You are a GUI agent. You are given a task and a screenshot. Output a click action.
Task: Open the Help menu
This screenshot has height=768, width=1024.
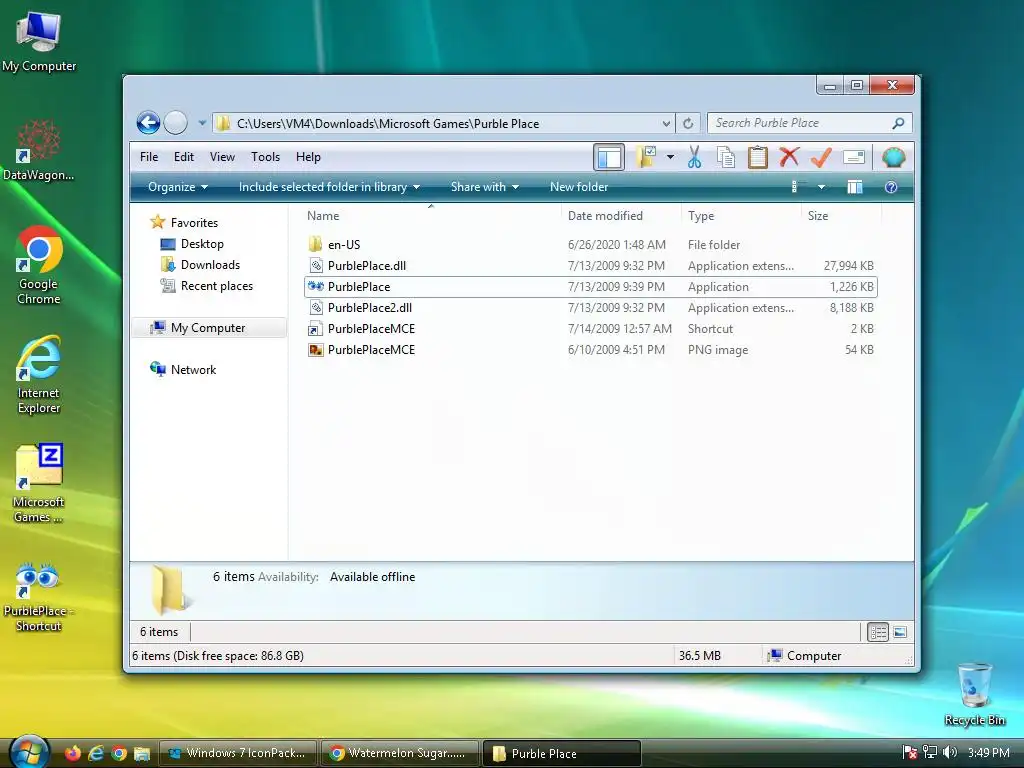[x=308, y=157]
